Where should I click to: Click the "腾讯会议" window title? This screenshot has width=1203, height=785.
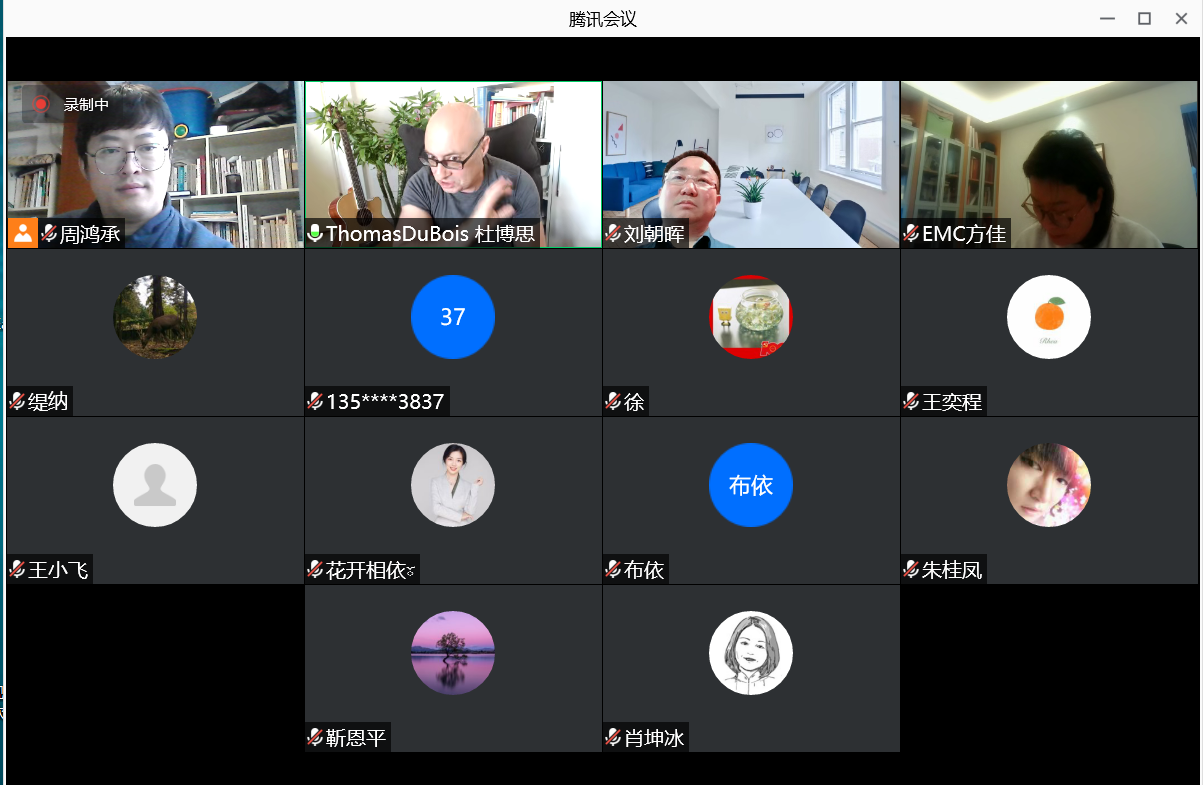click(x=603, y=19)
